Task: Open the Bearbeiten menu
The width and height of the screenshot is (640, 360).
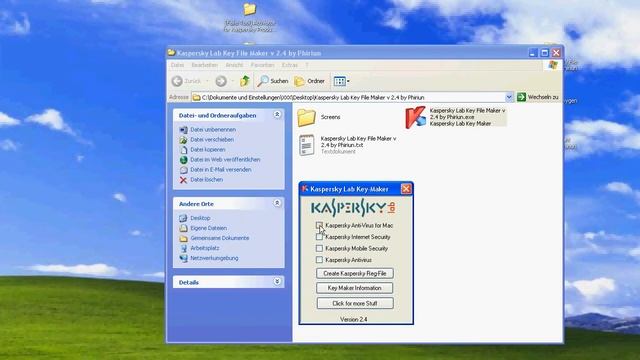Action: (x=204, y=65)
